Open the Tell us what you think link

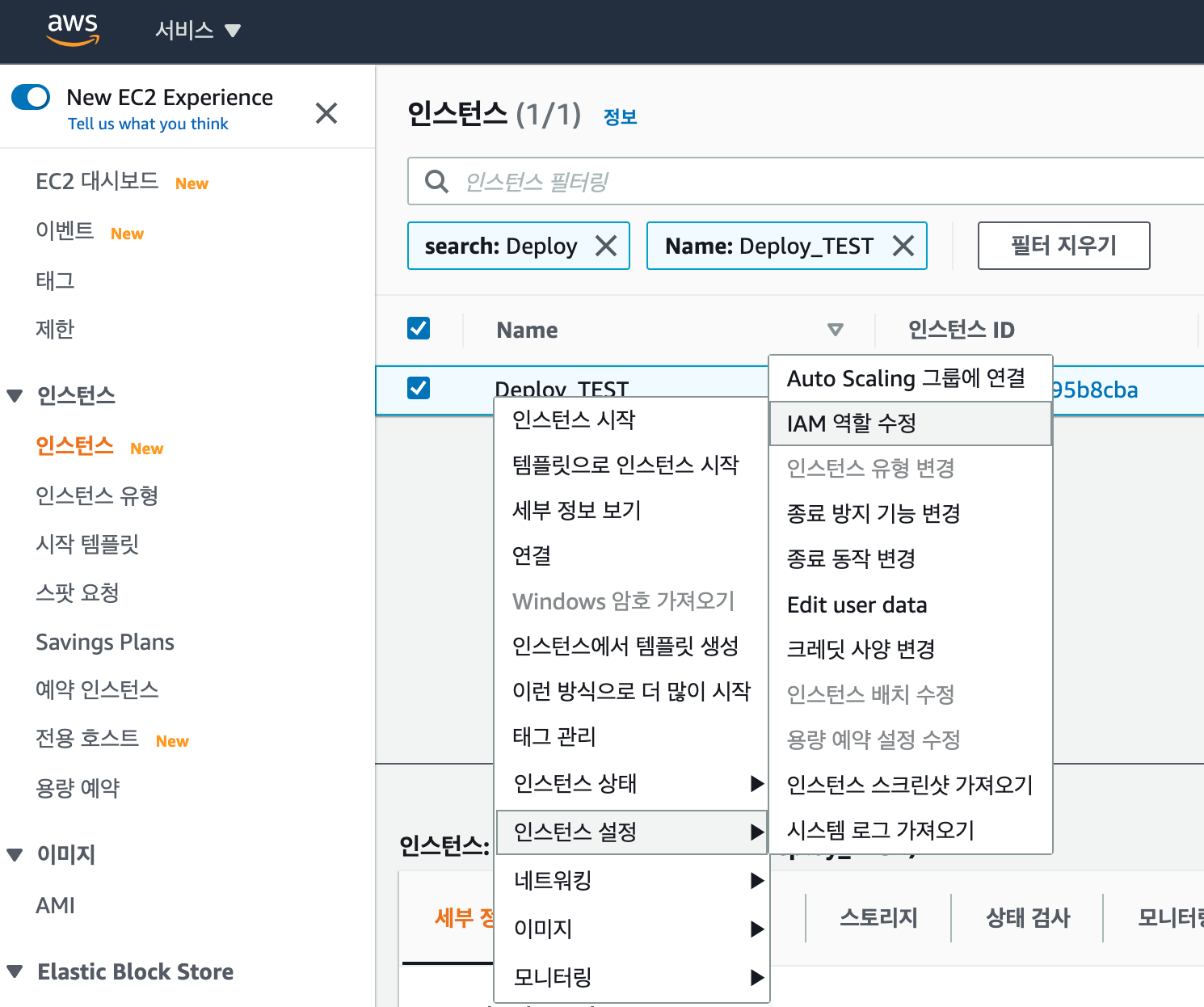click(x=148, y=124)
